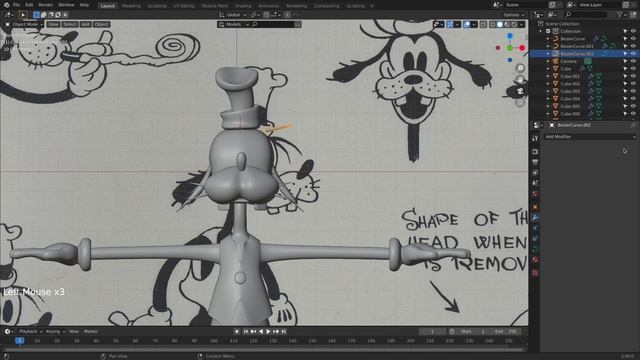The height and width of the screenshot is (360, 640).
Task: Open the Modifier properties wrench icon
Action: tap(535, 218)
